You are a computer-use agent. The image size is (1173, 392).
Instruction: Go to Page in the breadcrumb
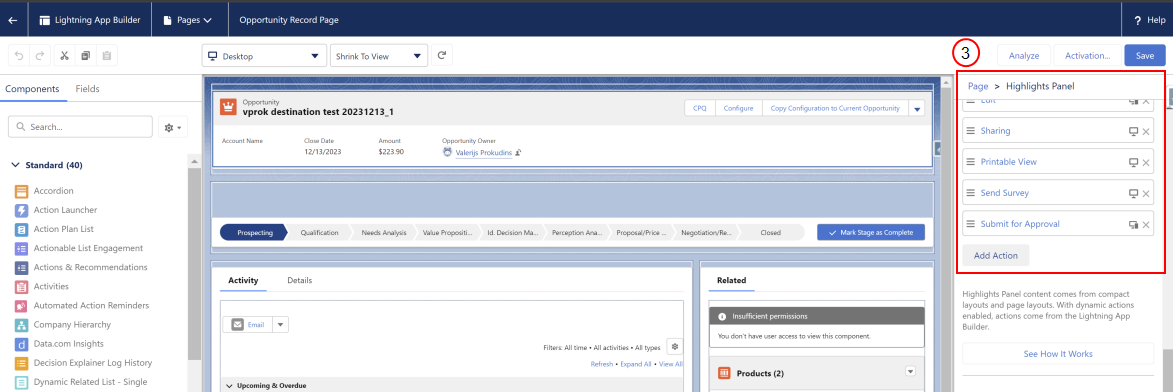978,86
